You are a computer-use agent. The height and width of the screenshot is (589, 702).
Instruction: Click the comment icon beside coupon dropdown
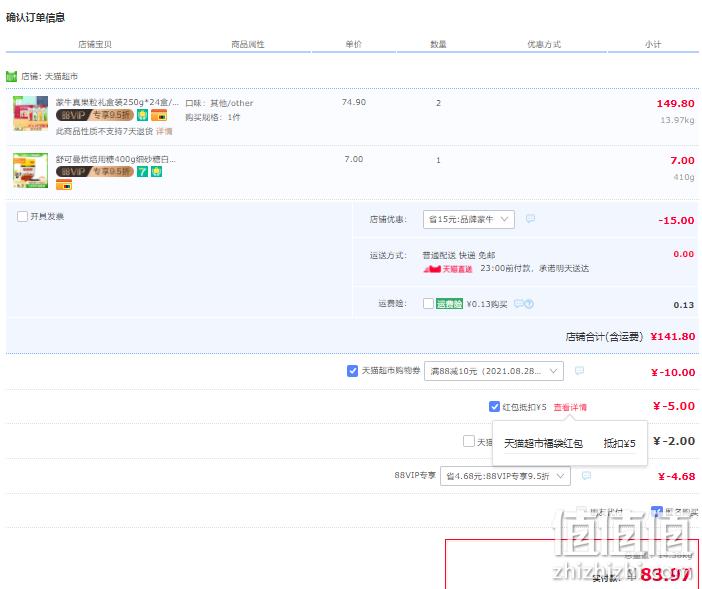[579, 371]
